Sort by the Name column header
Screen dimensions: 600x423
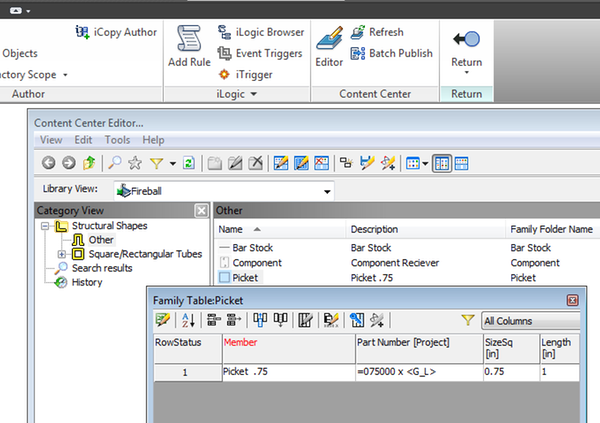tap(279, 229)
